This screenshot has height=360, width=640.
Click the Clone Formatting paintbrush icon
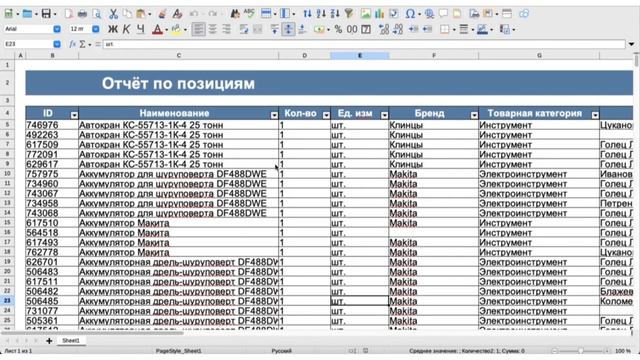point(162,13)
